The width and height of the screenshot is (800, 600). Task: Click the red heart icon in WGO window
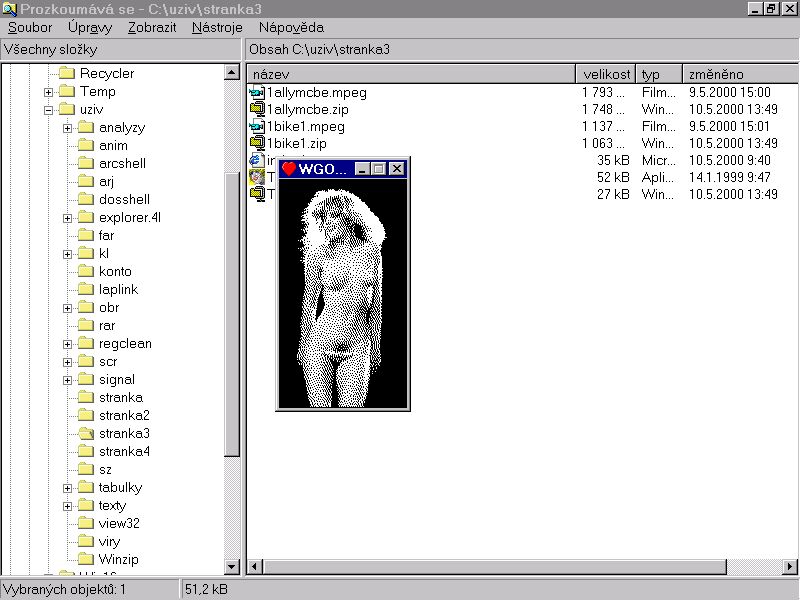coord(289,169)
